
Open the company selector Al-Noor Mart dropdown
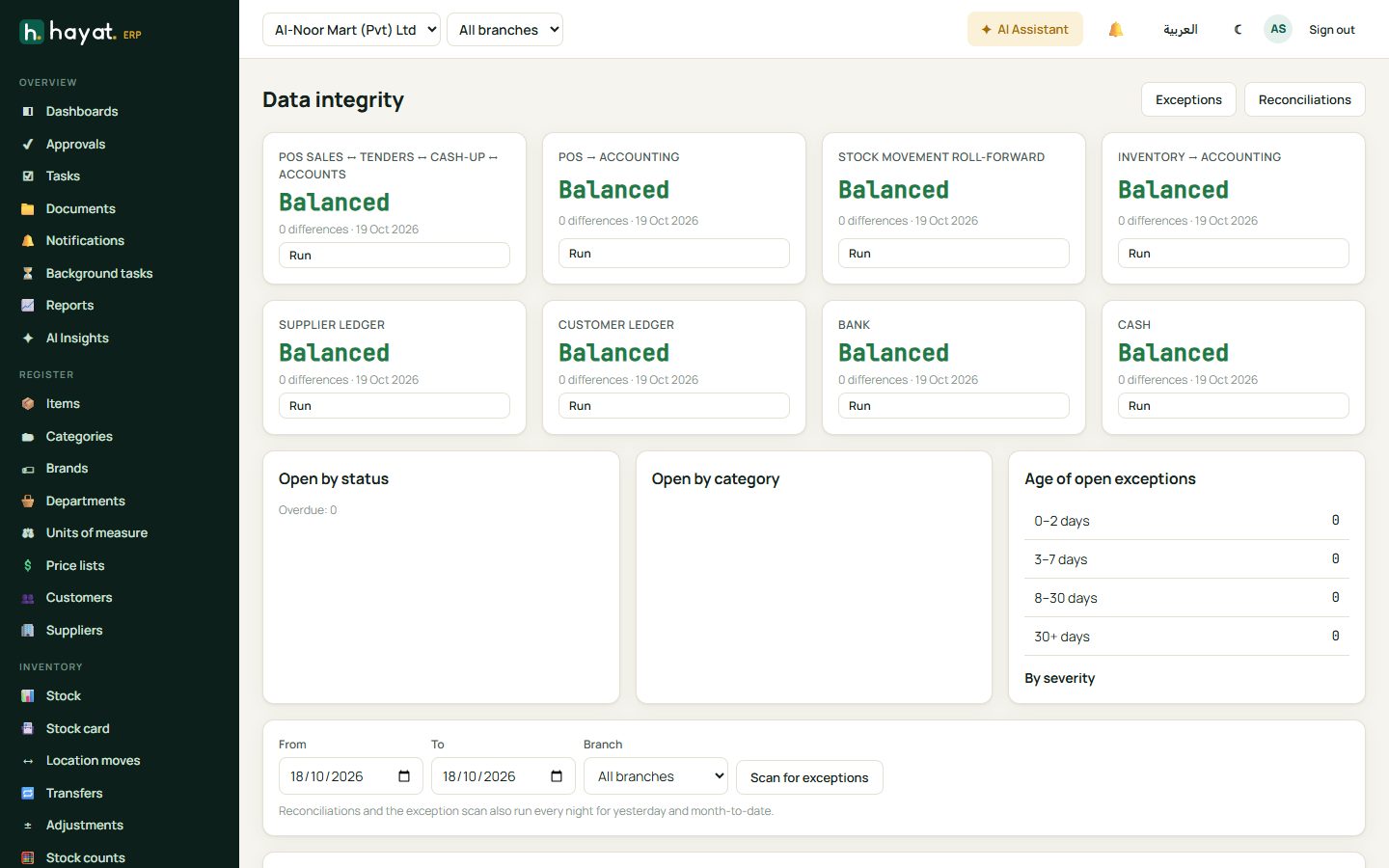(351, 30)
